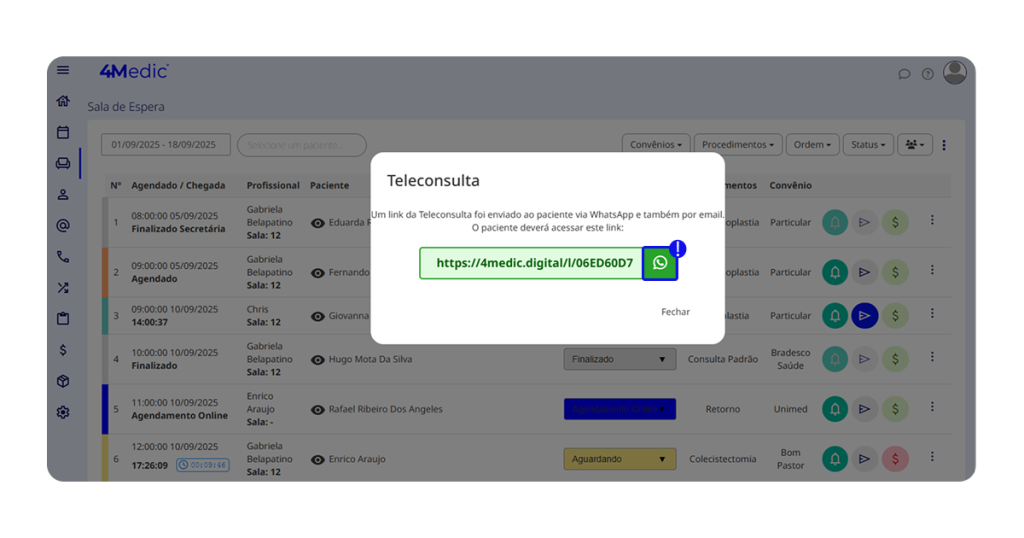1024x538 pixels.
Task: Open the Status filter menu
Action: [867, 145]
